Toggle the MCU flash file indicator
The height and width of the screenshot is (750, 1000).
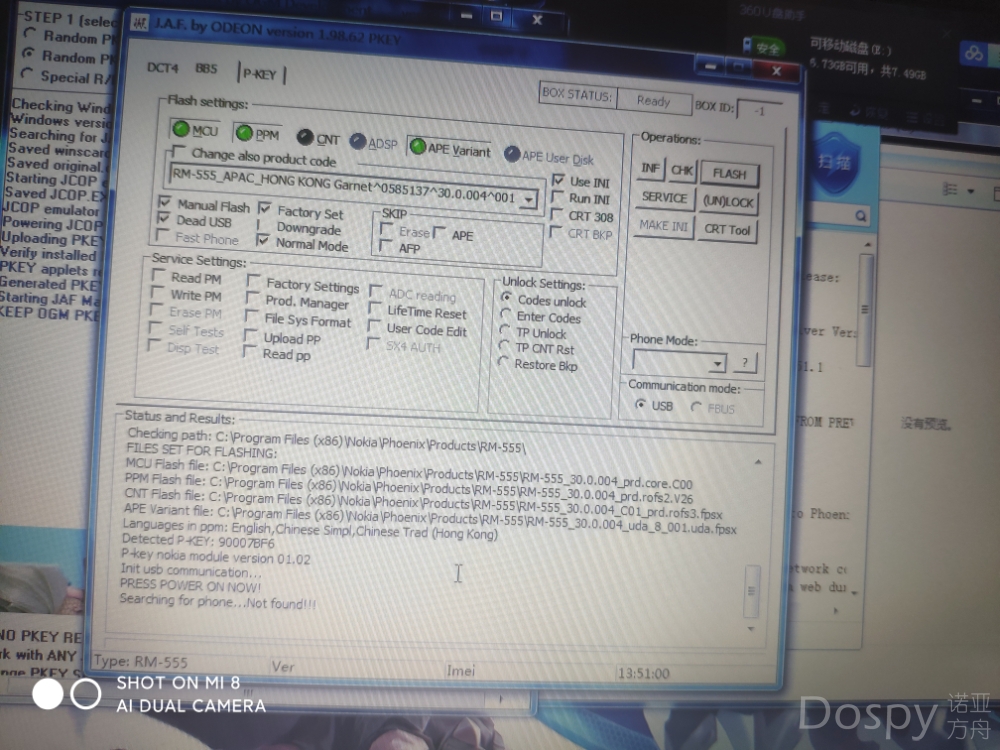[180, 129]
